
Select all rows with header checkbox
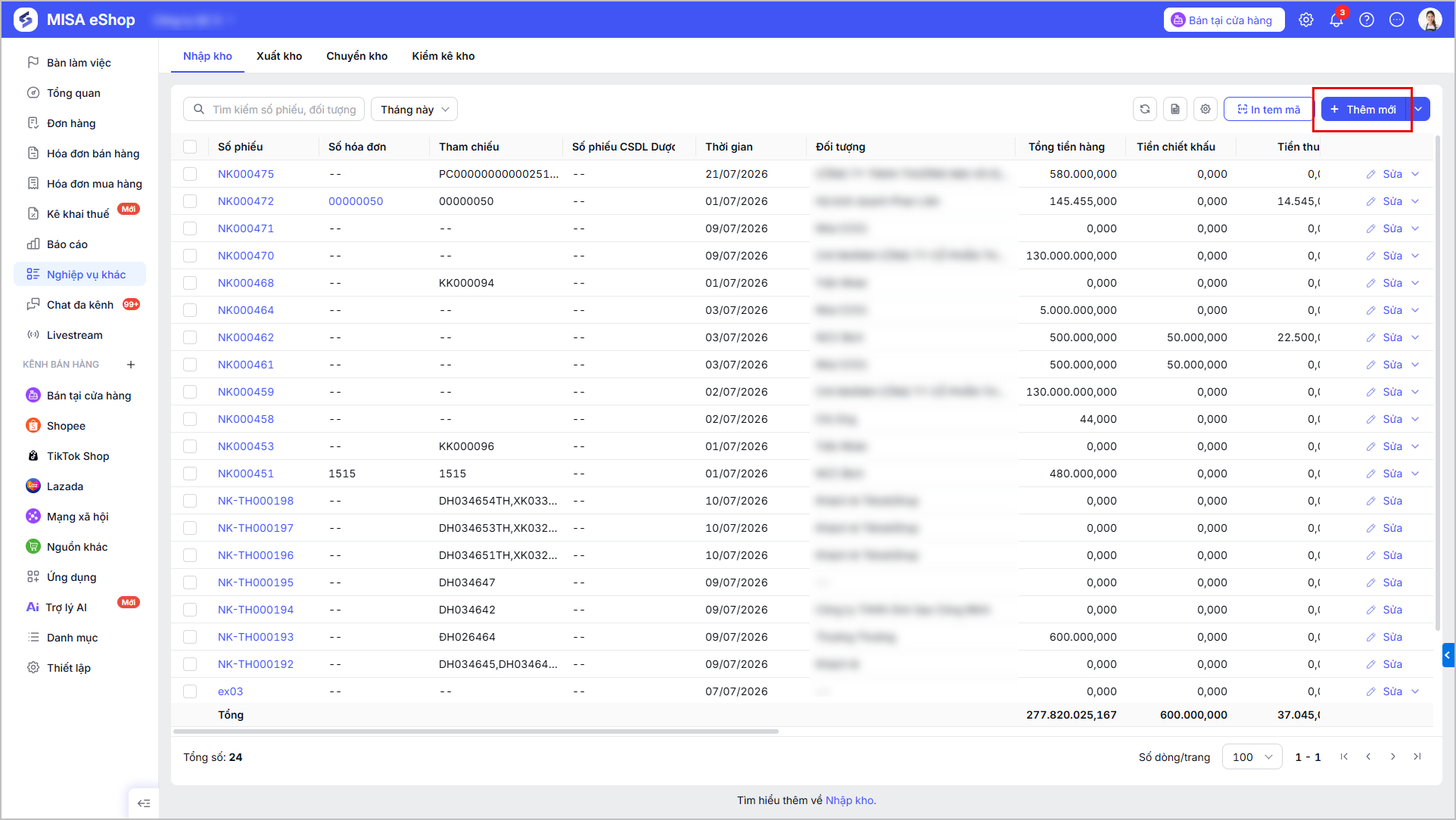(x=190, y=147)
